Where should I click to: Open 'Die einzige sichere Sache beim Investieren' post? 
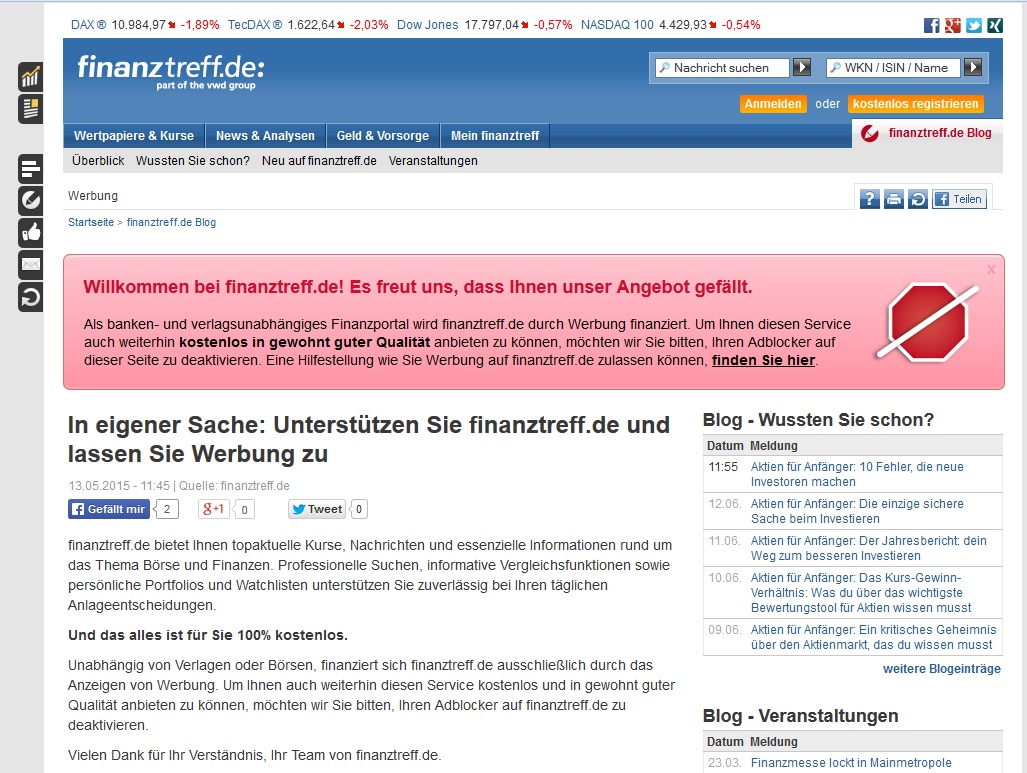(857, 511)
